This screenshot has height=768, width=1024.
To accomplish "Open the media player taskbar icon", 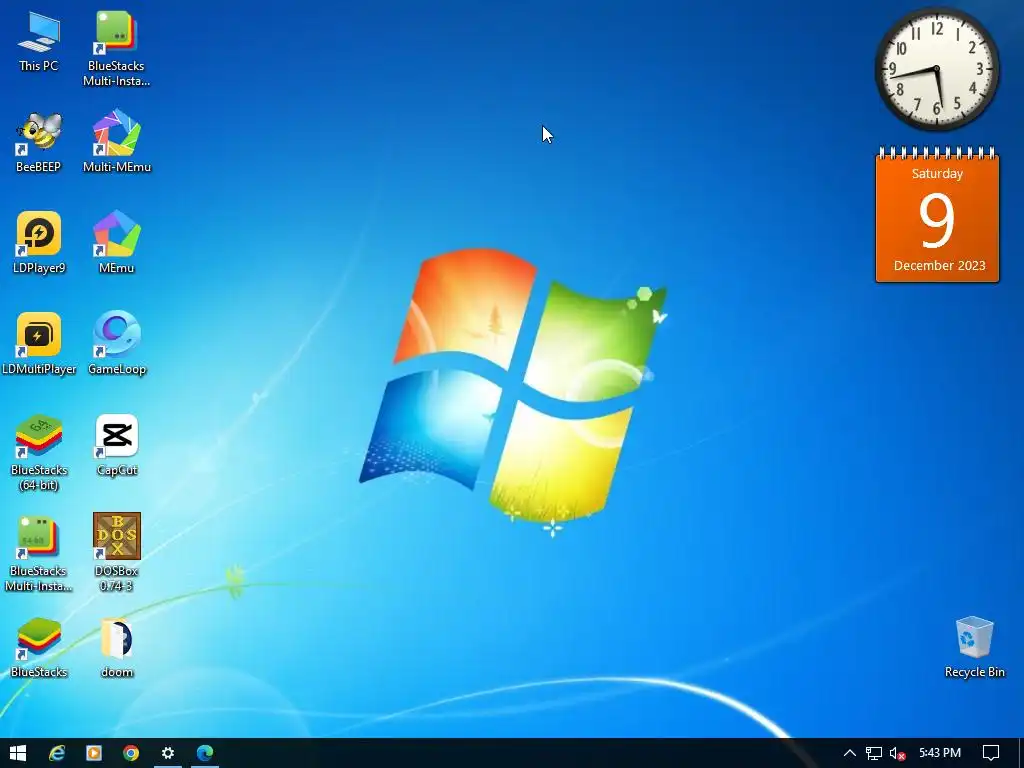I will pyautogui.click(x=94, y=753).
